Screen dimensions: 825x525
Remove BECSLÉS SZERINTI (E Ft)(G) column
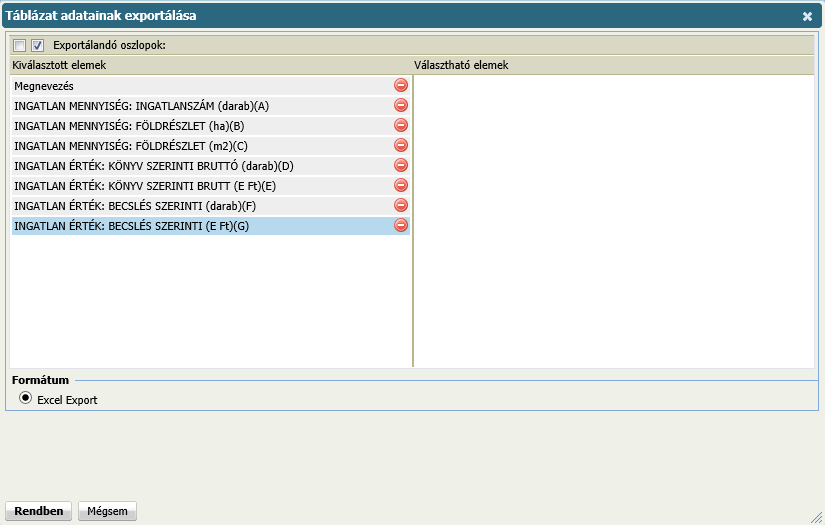click(400, 225)
